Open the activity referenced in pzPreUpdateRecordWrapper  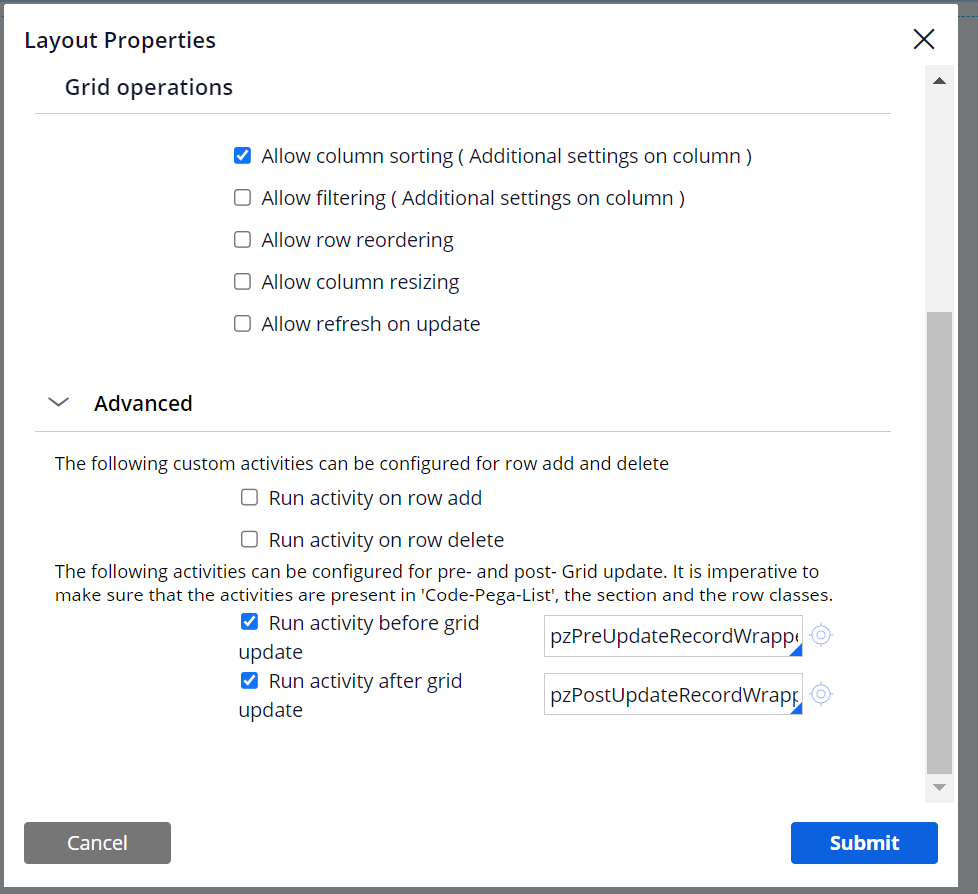[820, 635]
